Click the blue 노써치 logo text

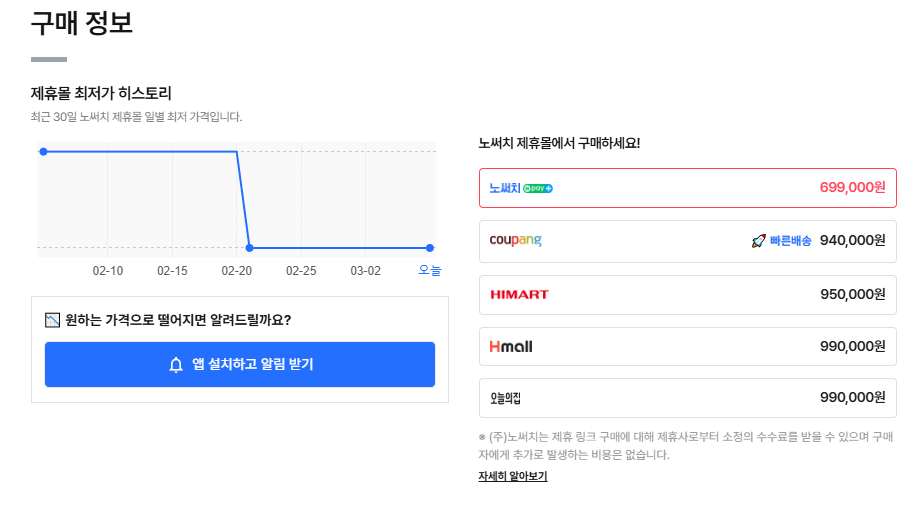[x=505, y=188]
